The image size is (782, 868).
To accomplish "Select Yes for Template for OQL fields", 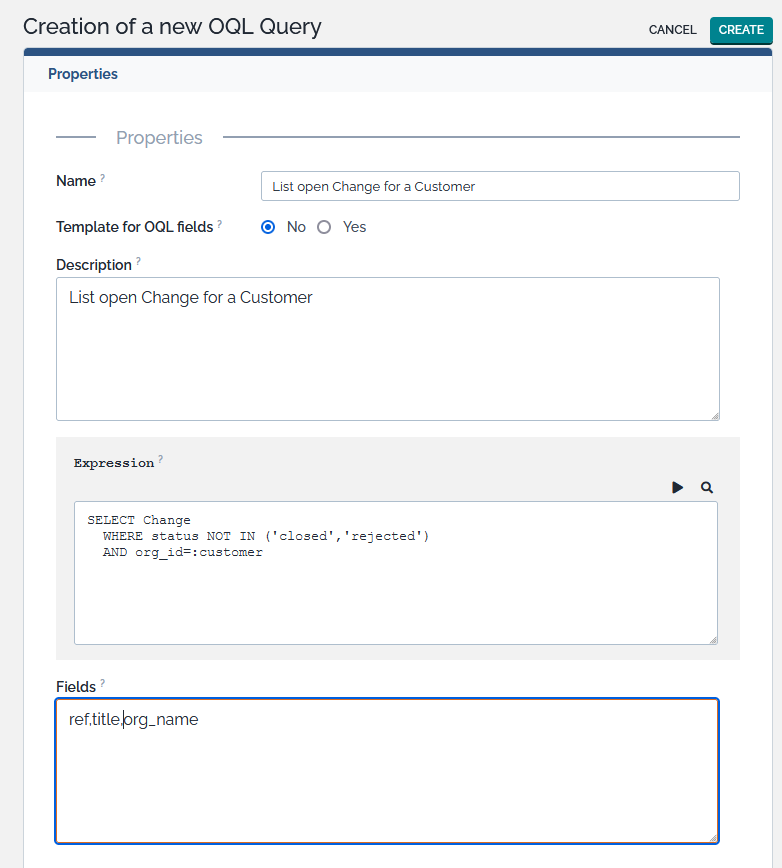I will pyautogui.click(x=324, y=227).
